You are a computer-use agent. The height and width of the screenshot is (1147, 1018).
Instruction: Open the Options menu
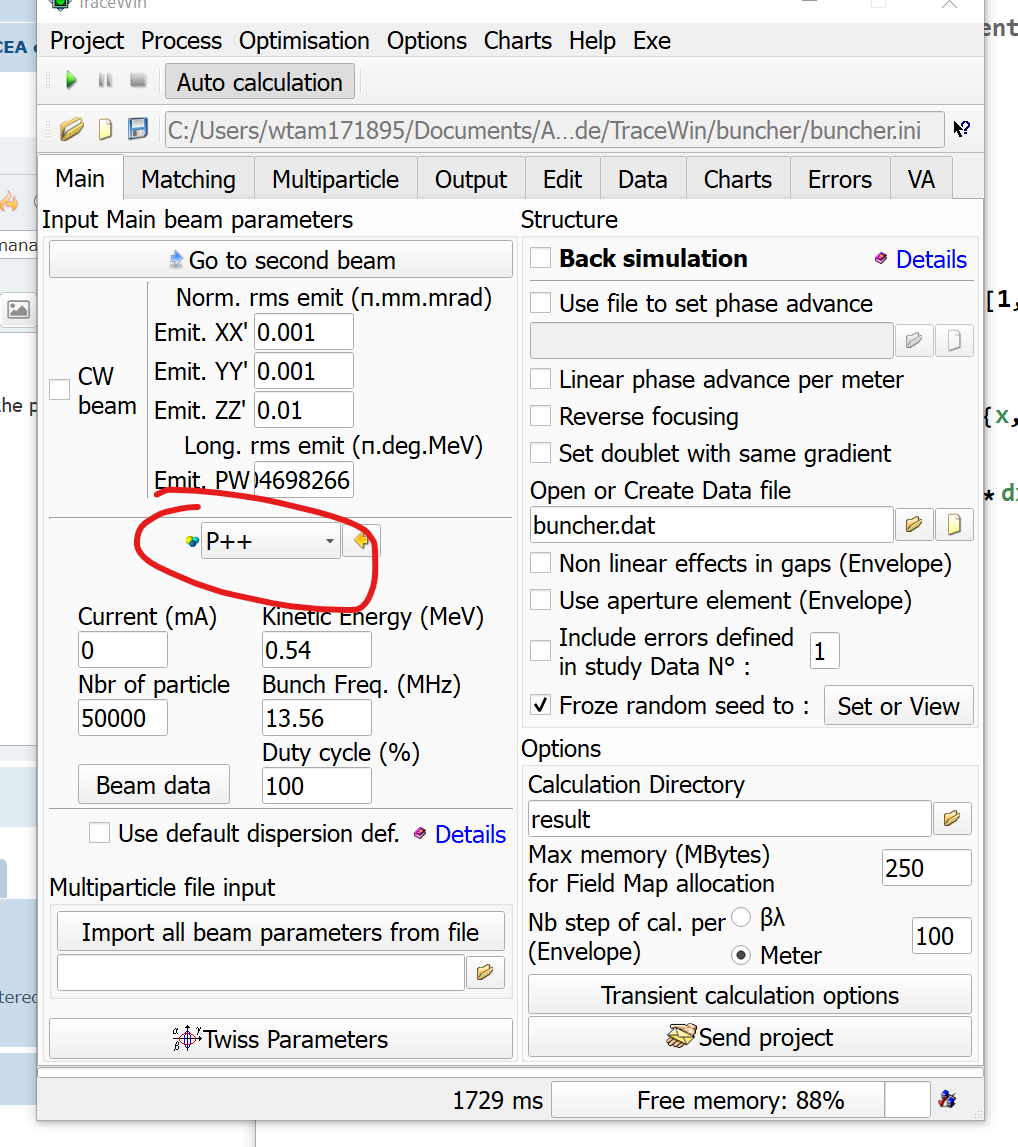pos(426,41)
